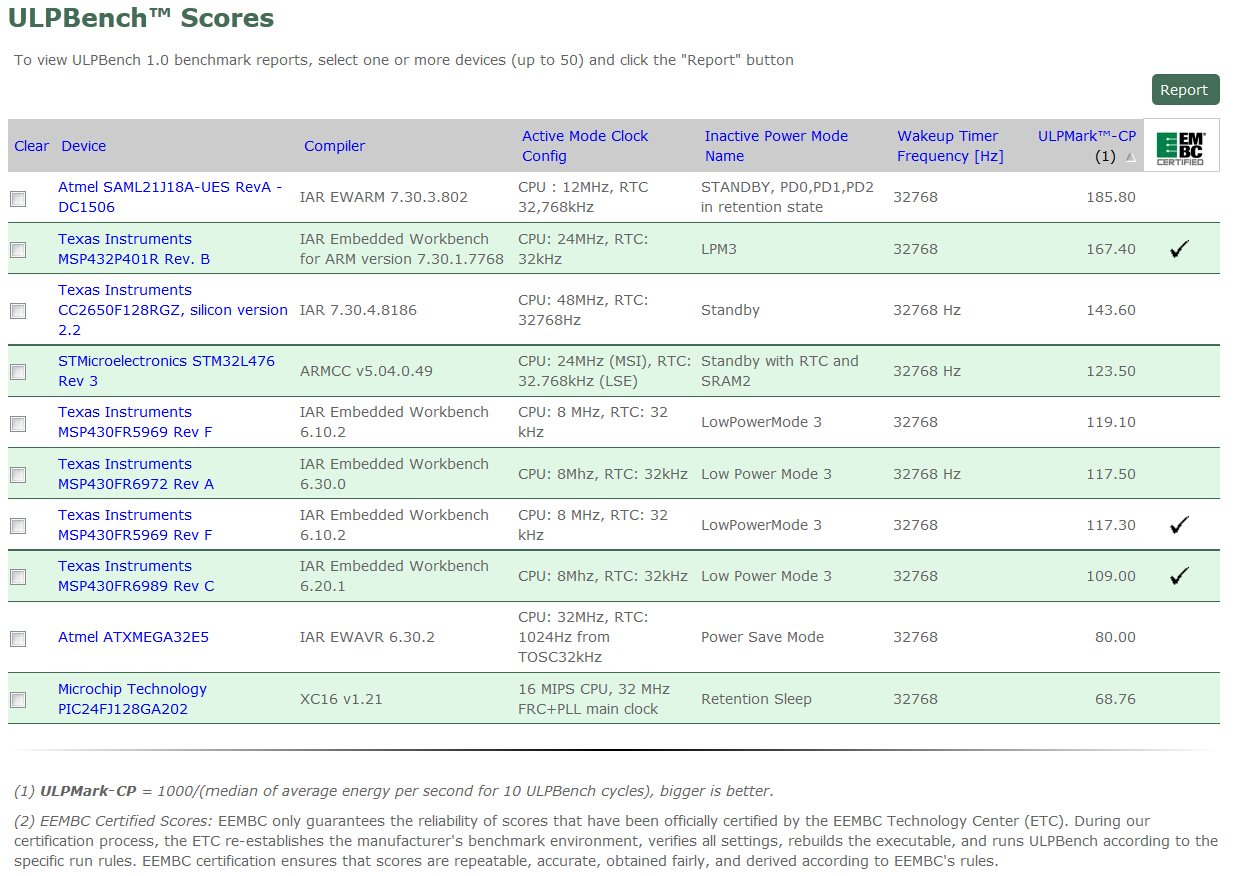The width and height of the screenshot is (1235, 876).
Task: Click the EEMBC Certified logo header
Action: 1181,146
